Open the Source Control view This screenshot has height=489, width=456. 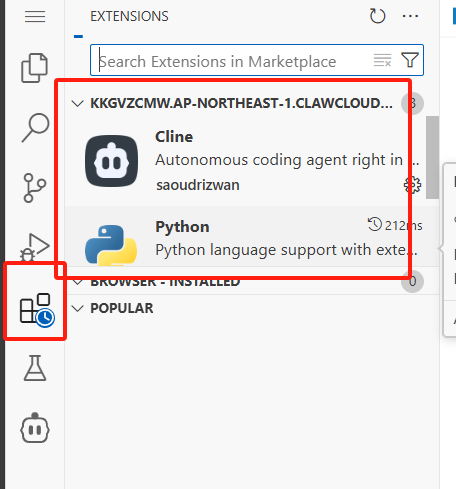coord(34,188)
